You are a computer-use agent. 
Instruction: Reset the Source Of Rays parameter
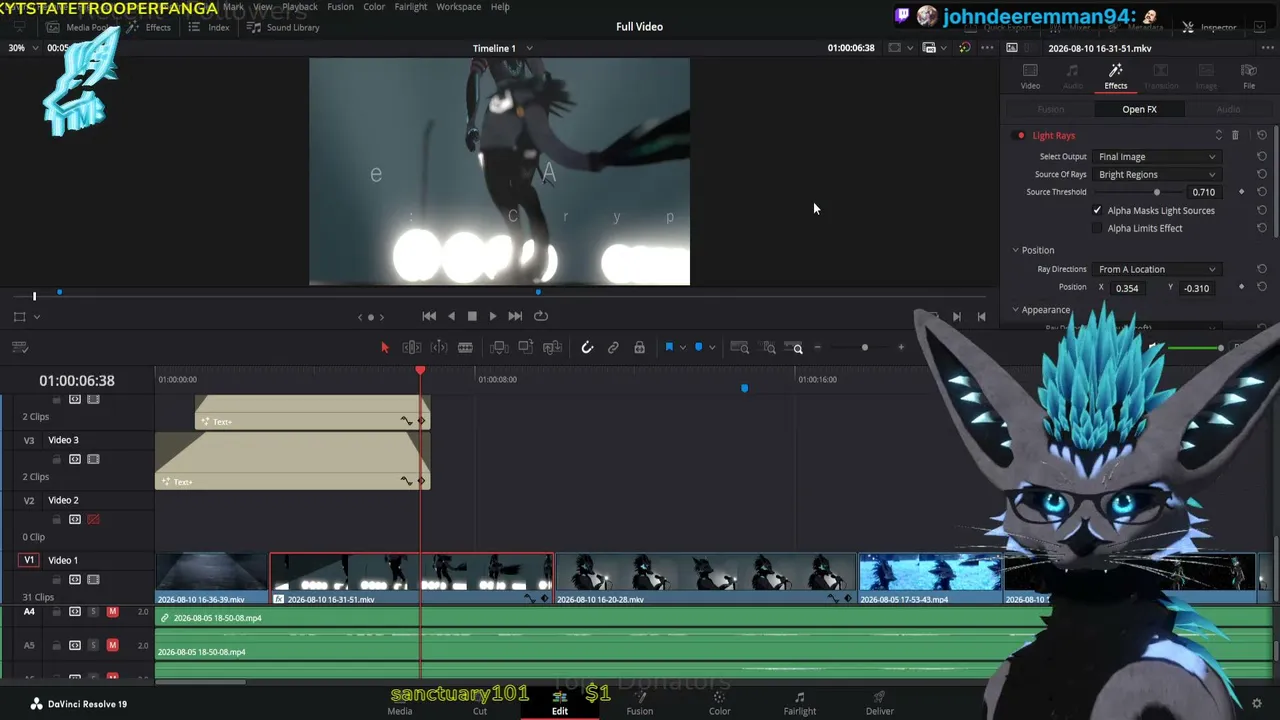[1261, 174]
